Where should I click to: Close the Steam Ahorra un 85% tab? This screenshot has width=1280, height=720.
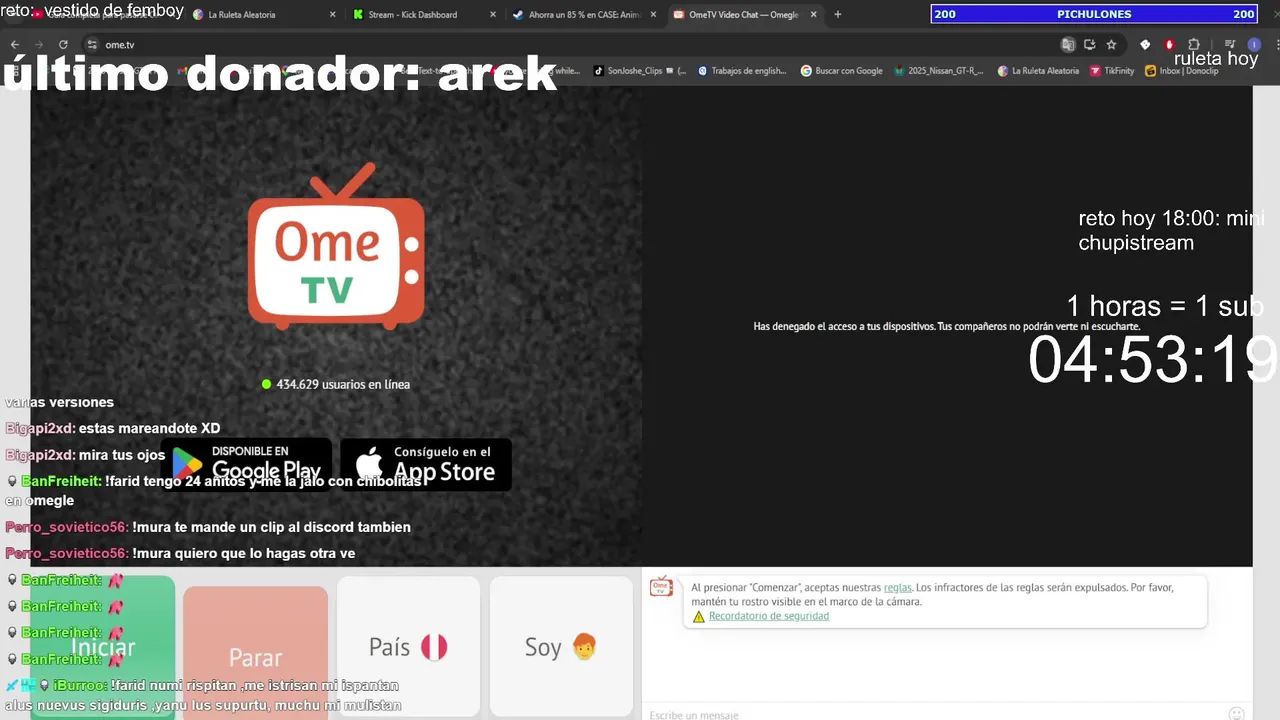[x=653, y=15]
